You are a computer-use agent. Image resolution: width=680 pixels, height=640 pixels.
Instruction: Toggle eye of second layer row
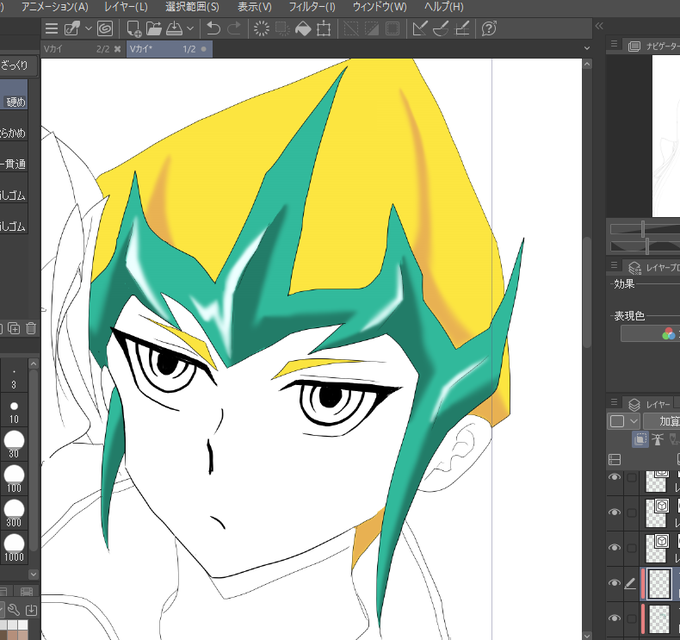click(614, 512)
